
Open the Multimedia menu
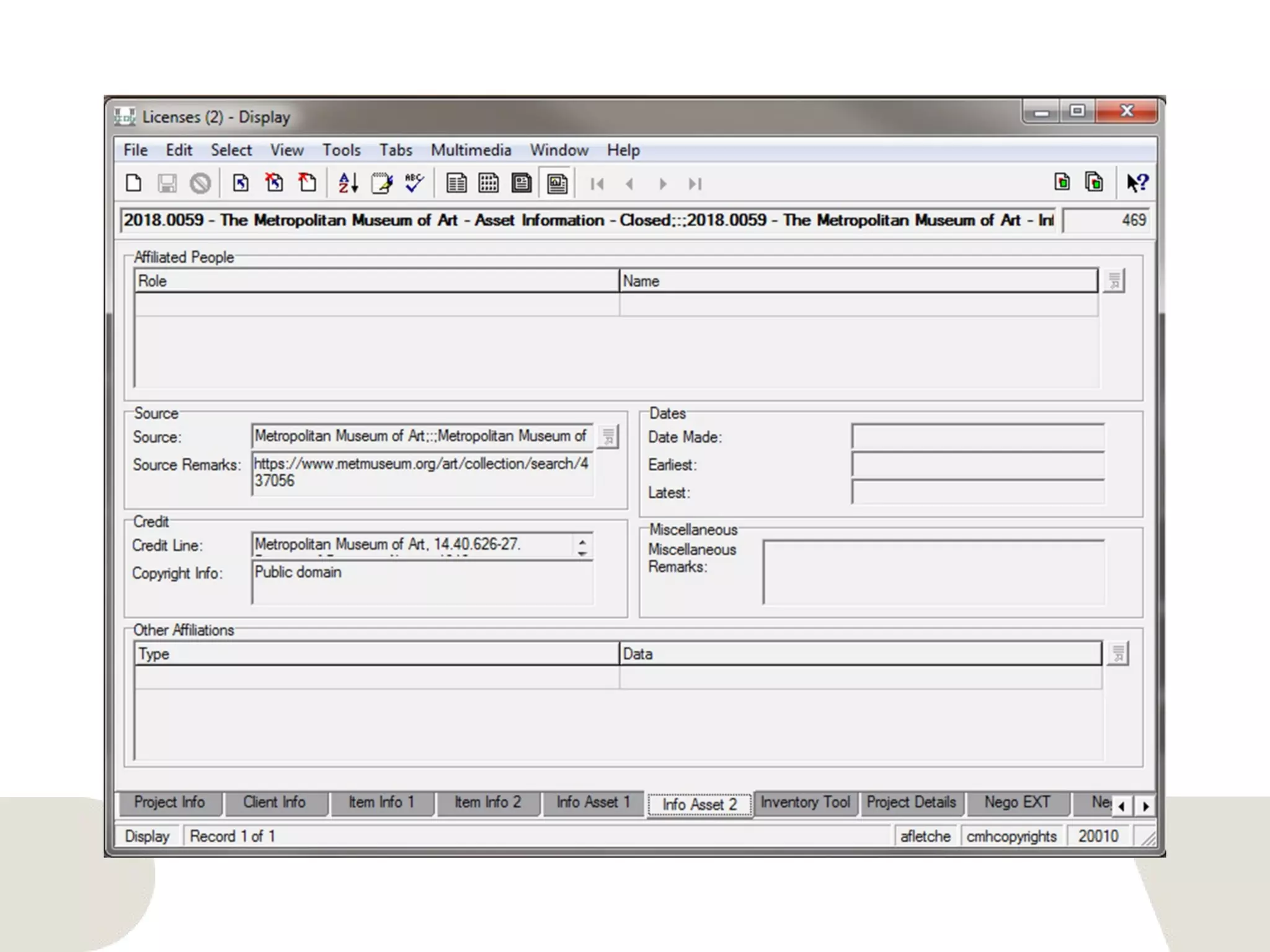pos(471,150)
